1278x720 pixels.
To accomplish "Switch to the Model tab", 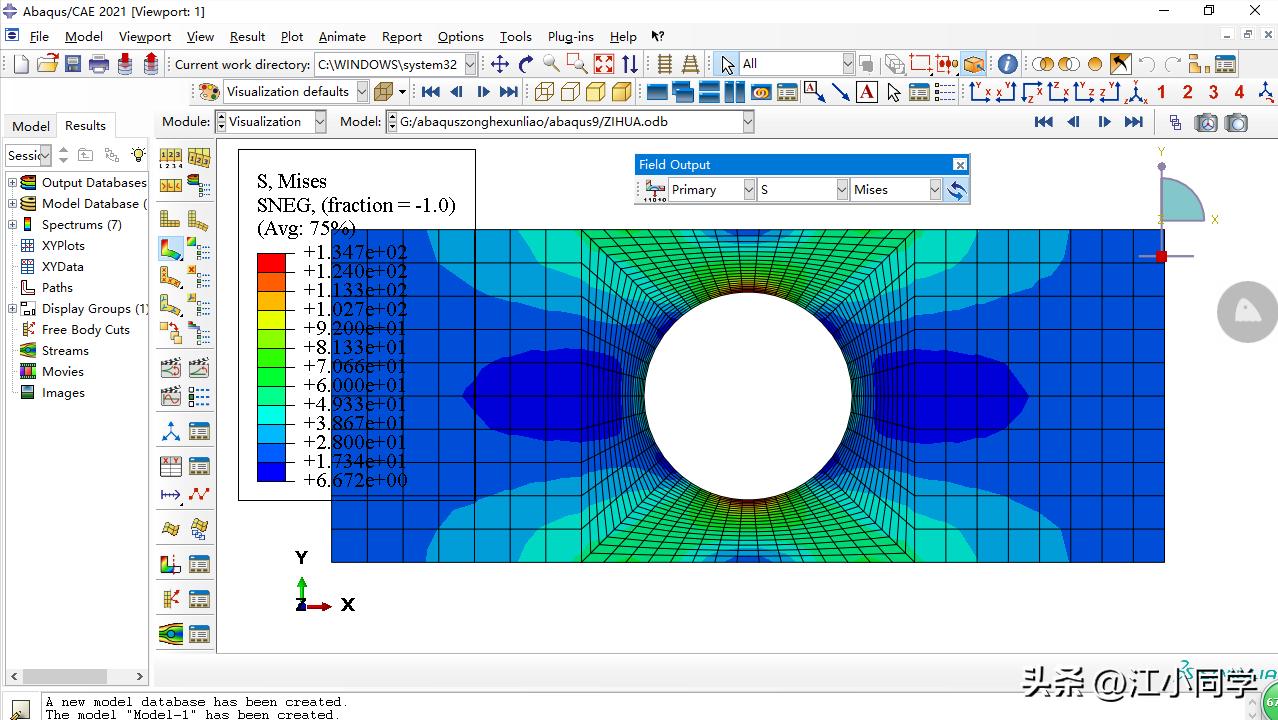I will click(x=30, y=126).
